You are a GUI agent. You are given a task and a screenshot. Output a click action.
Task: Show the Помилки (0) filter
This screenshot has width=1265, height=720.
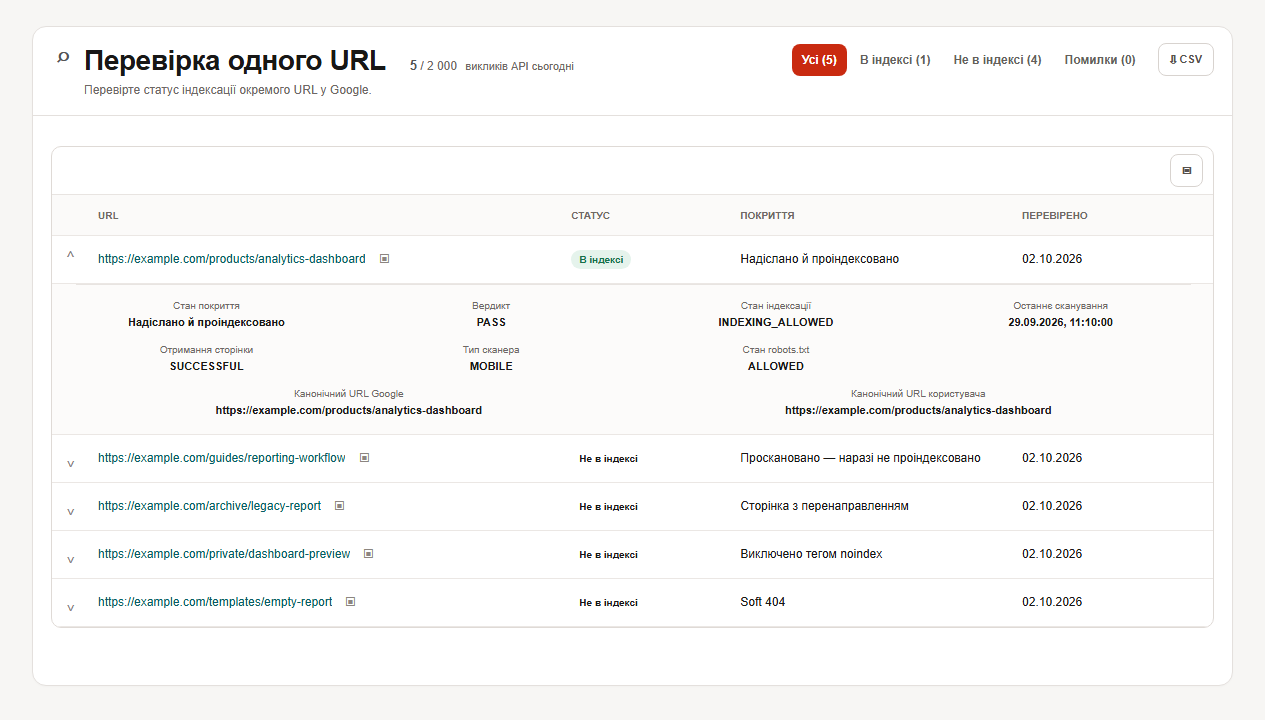(1100, 60)
